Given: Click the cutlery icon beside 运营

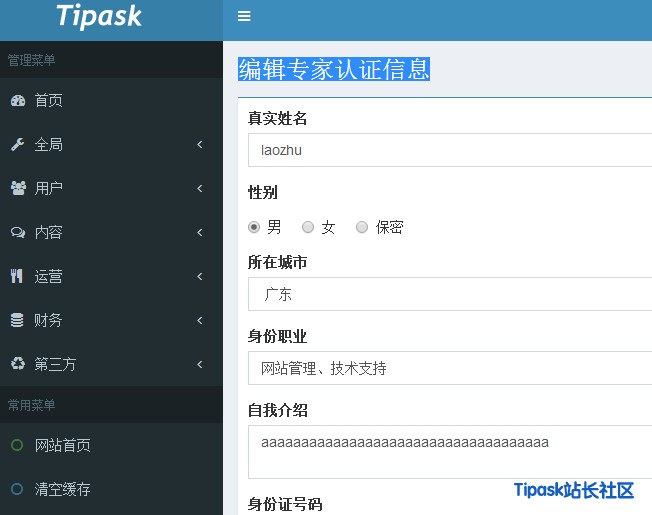Looking at the screenshot, I should pos(17,276).
